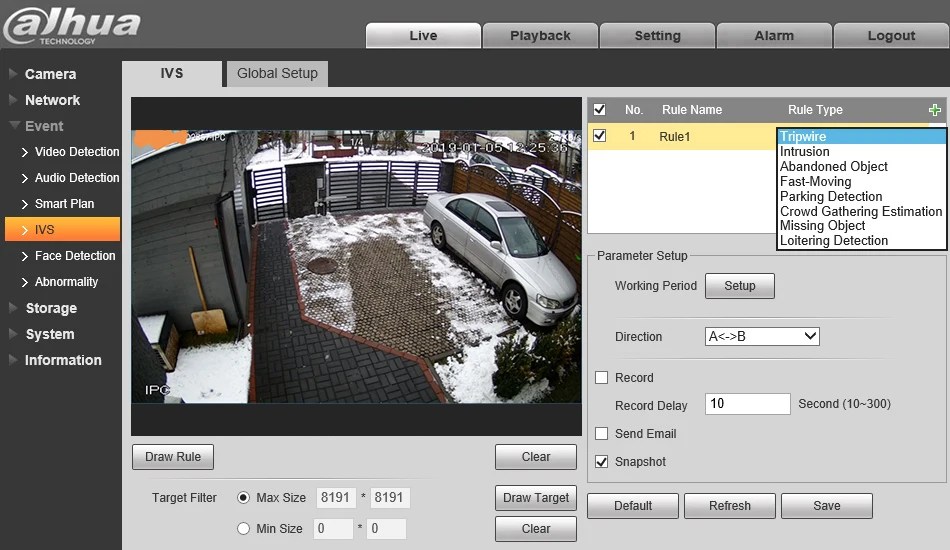Screen dimensions: 950x550
Task: Enable the Send Email checkbox
Action: [602, 434]
